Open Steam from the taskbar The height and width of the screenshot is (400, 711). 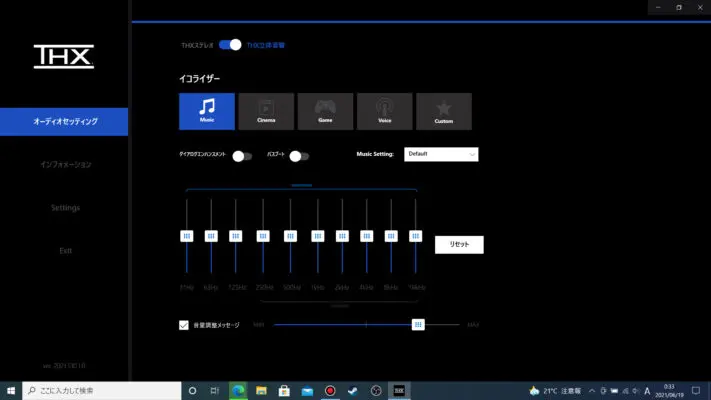(353, 390)
